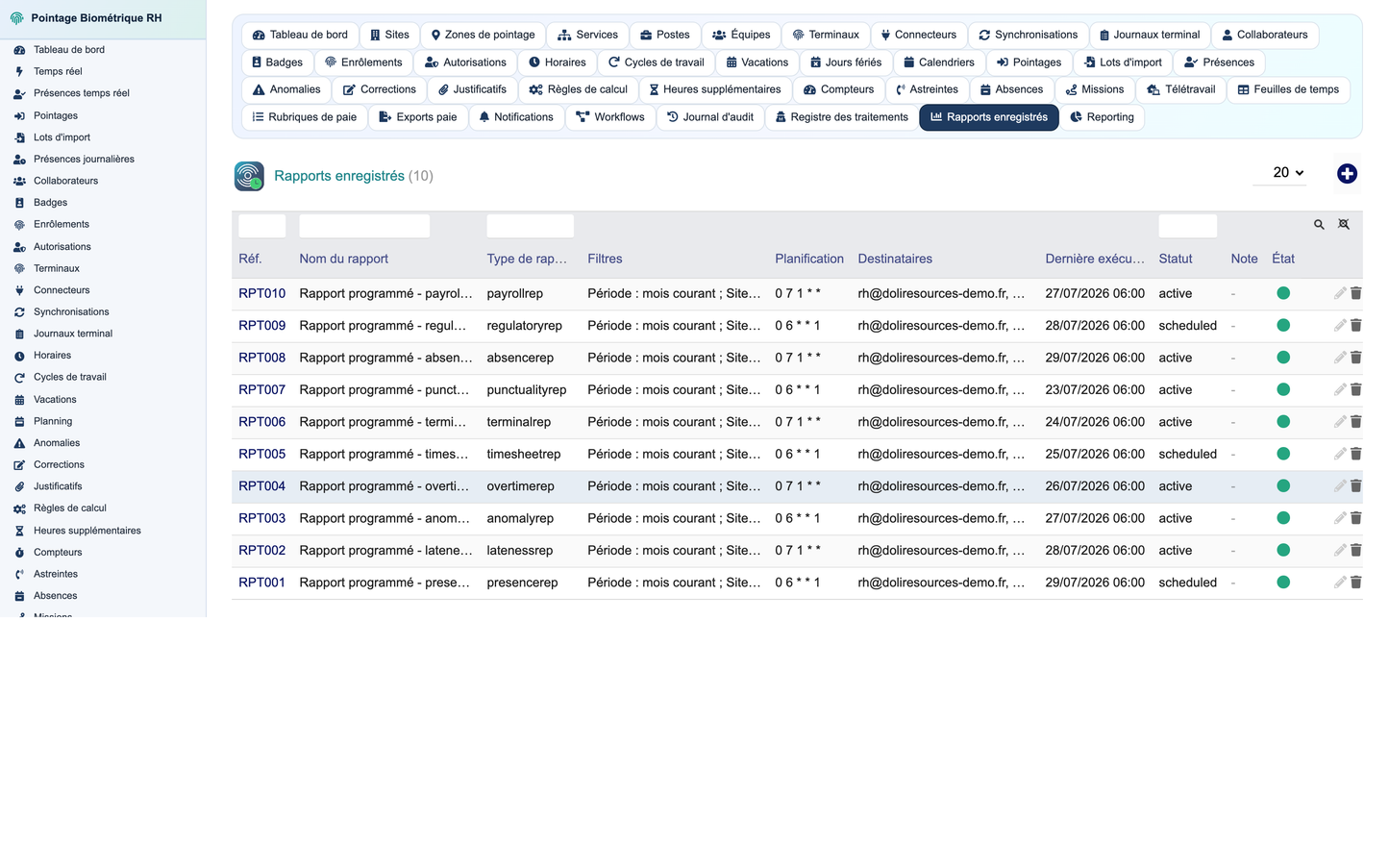Open the Zones de pointage tab
This screenshot has width=1389, height=868.
pyautogui.click(x=483, y=35)
